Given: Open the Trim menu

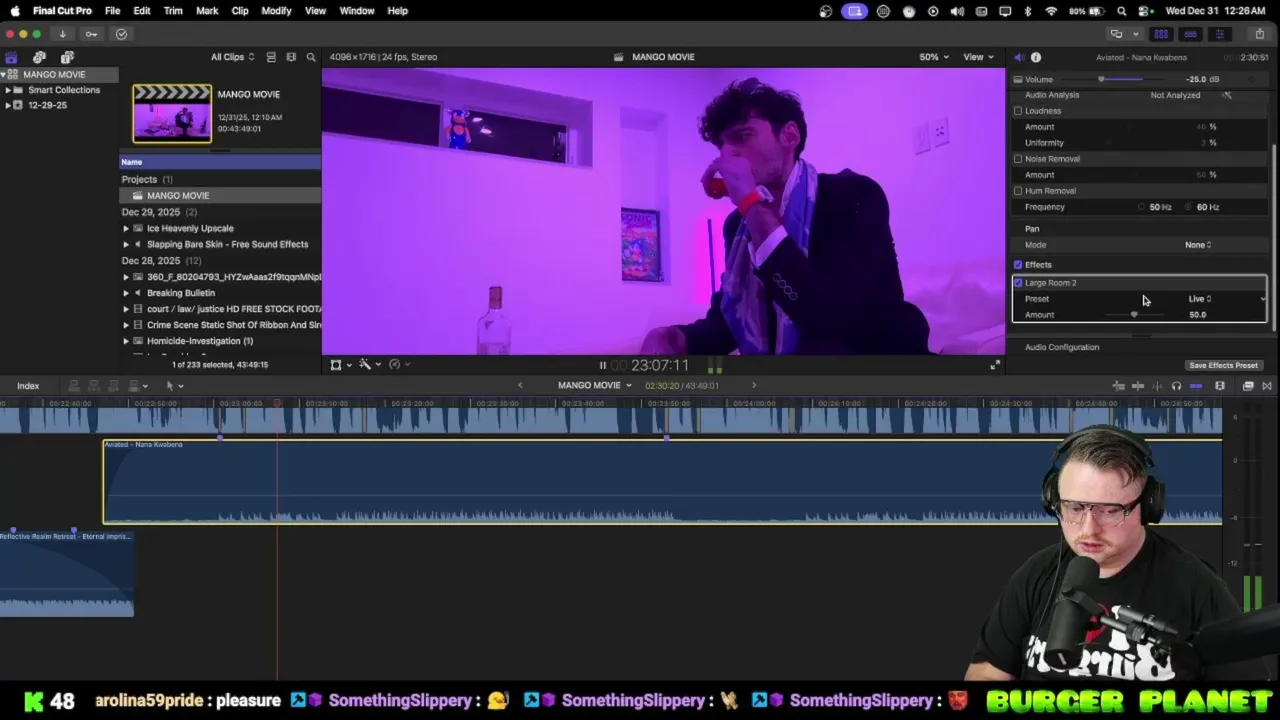Looking at the screenshot, I should [173, 11].
